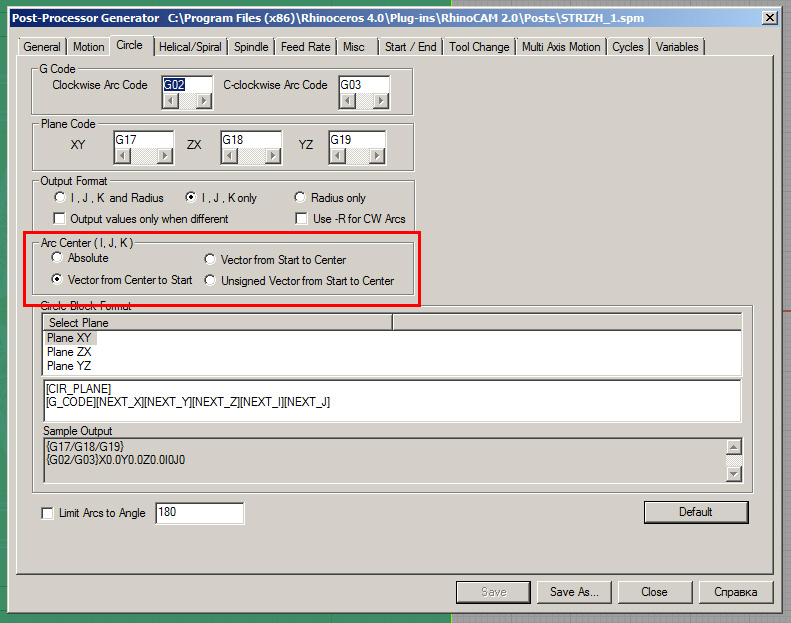Click right scroll arrow under XY plane code
Viewport: 791px width, 623px height.
[165, 156]
